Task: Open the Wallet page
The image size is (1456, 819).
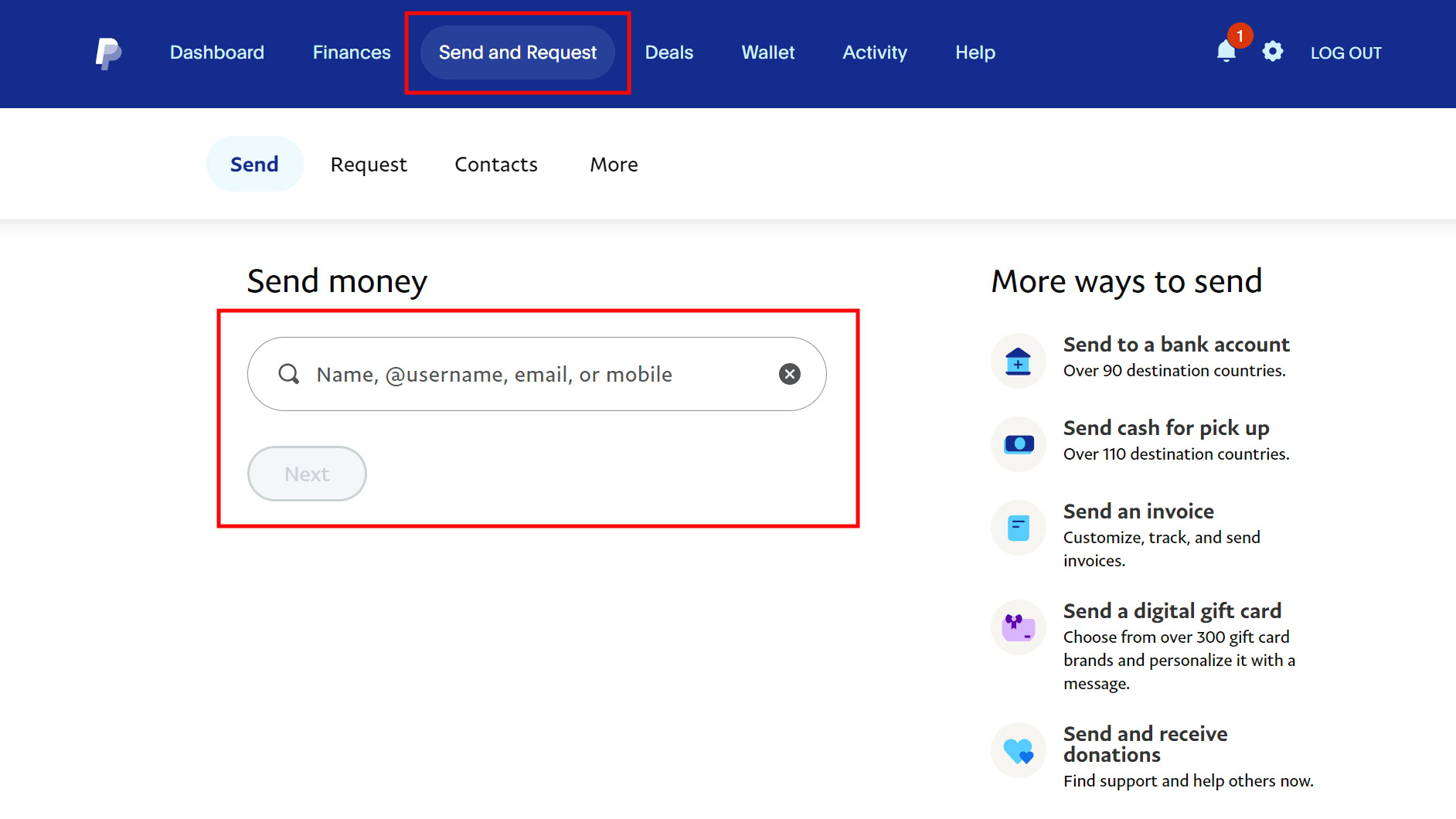Action: tap(767, 53)
